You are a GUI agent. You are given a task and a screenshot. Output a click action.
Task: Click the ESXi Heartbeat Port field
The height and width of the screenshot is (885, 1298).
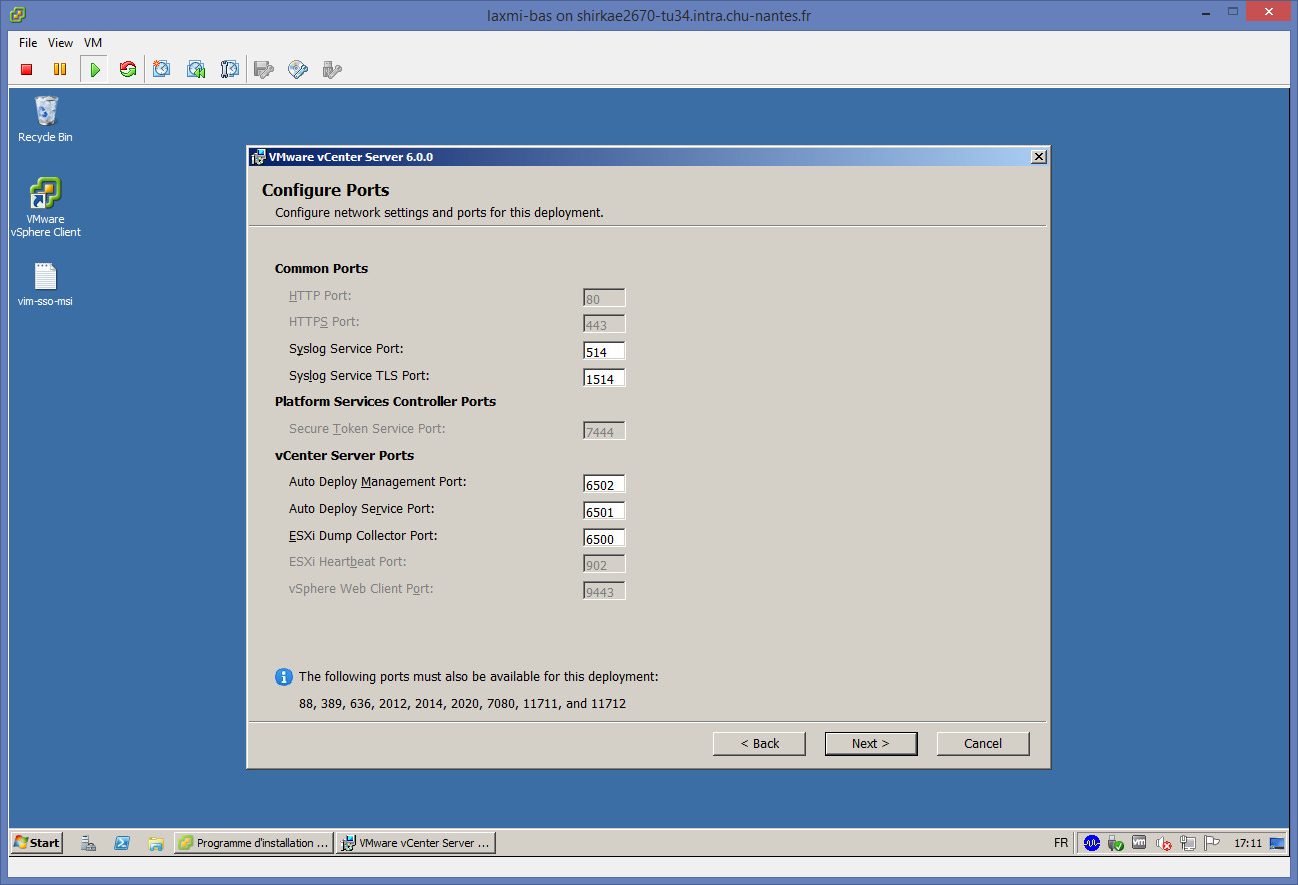click(604, 564)
